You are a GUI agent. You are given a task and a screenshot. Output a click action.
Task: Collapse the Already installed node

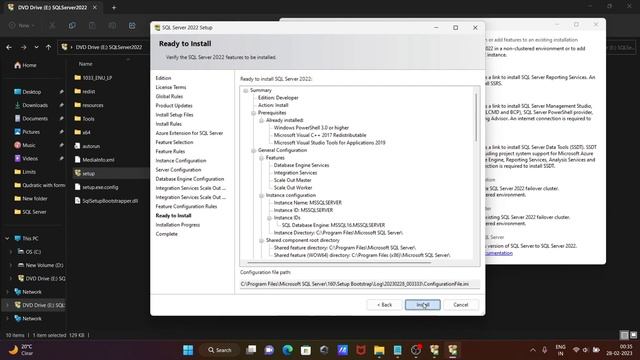(x=262, y=120)
